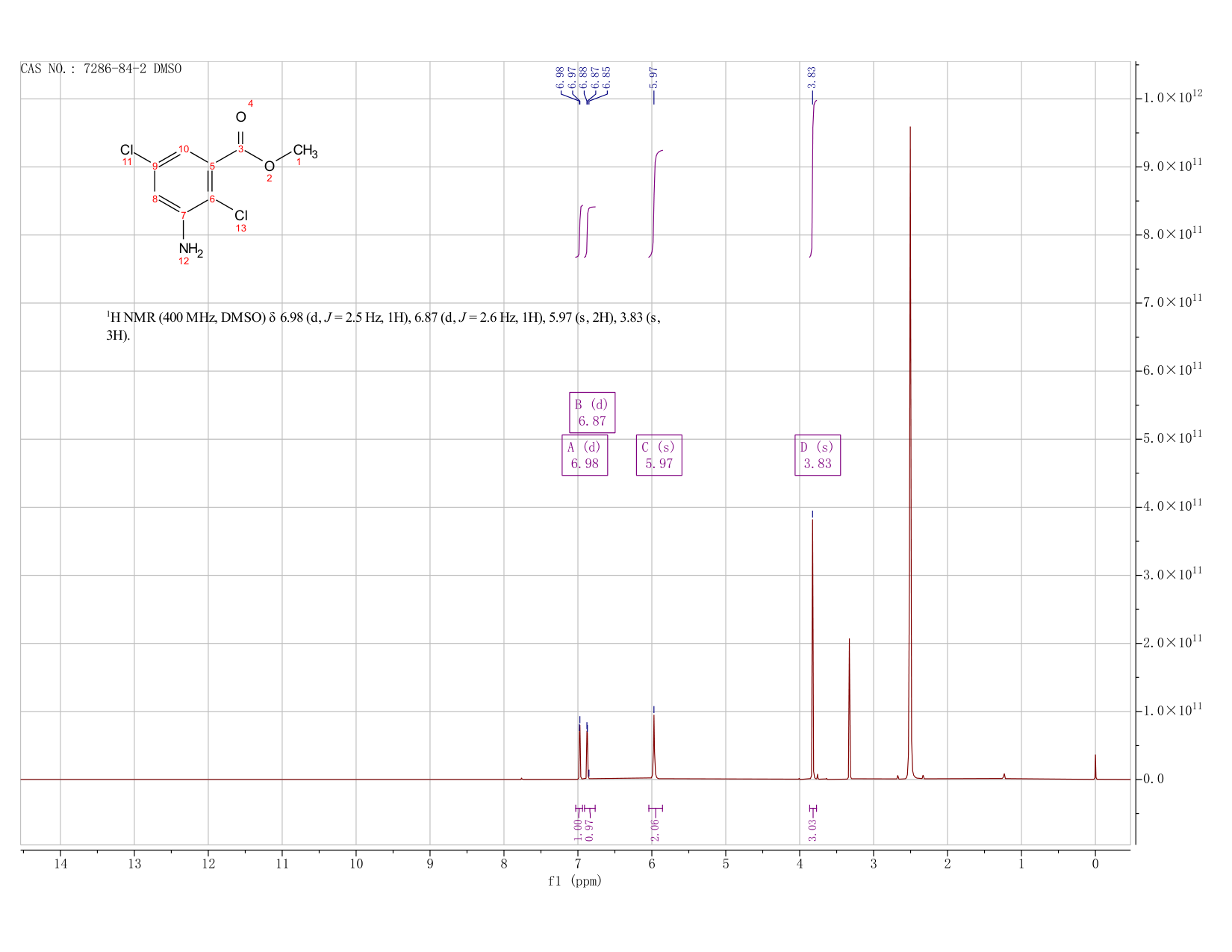The image size is (1232, 952).
Task: Click the 7 tick on the ppm axis
Action: click(x=578, y=864)
